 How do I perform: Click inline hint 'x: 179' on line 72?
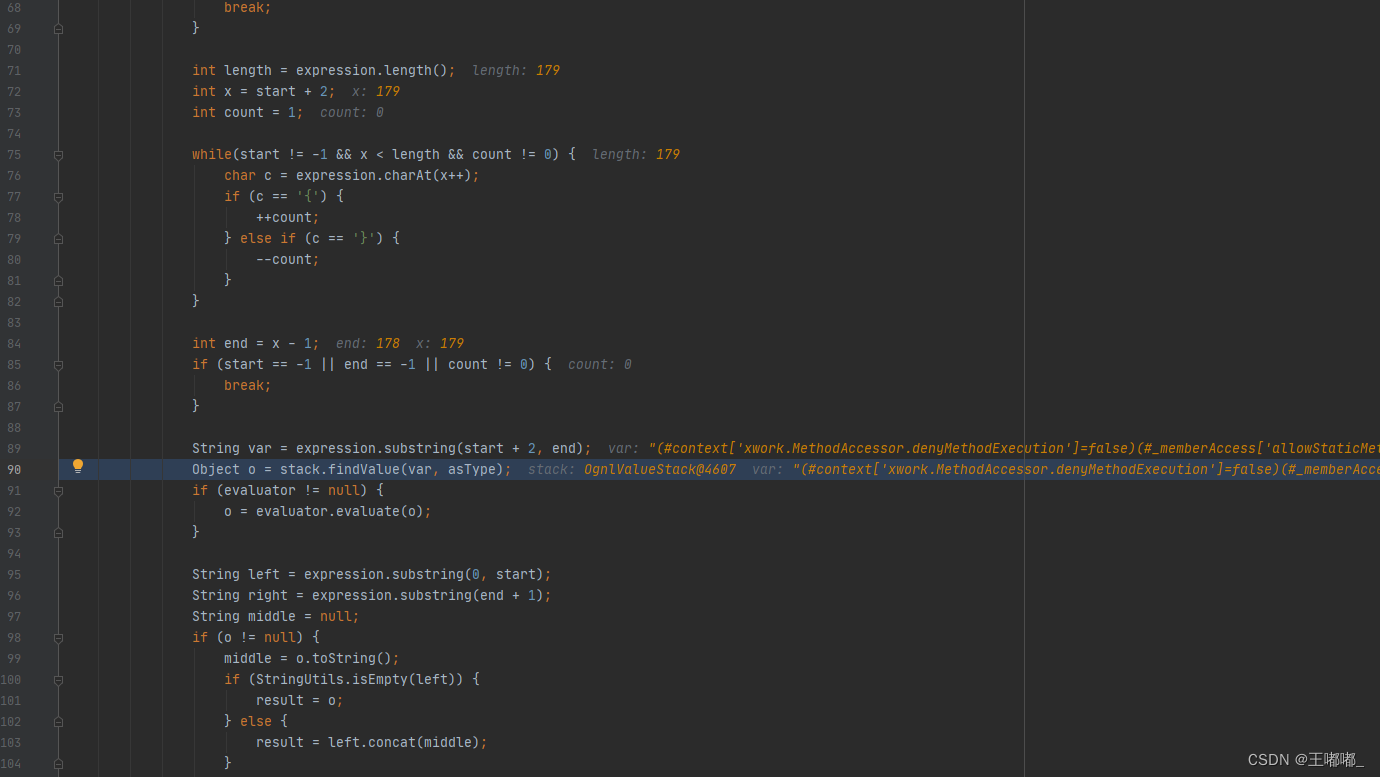(376, 92)
